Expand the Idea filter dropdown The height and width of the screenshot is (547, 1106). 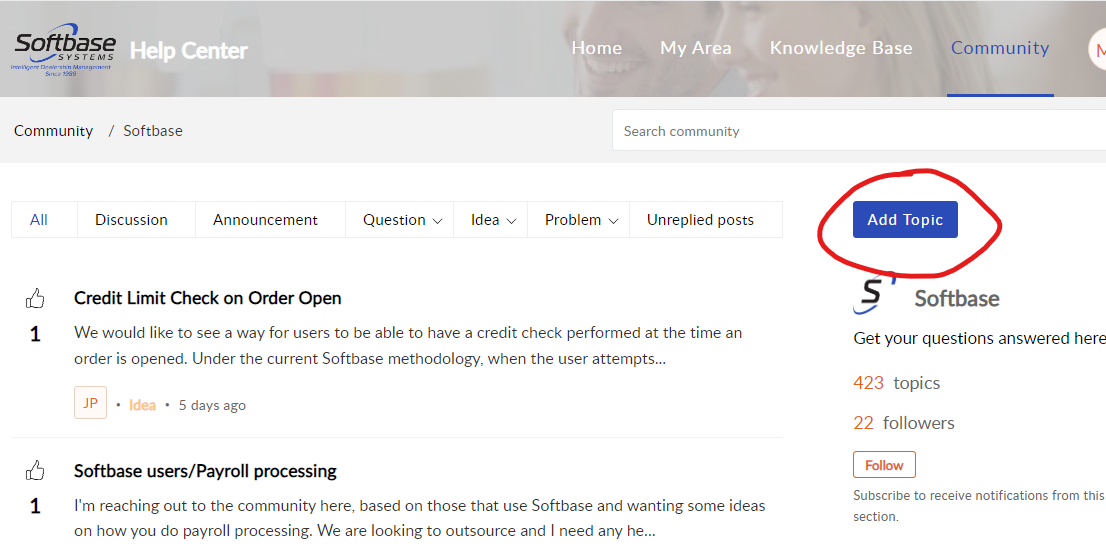(493, 220)
